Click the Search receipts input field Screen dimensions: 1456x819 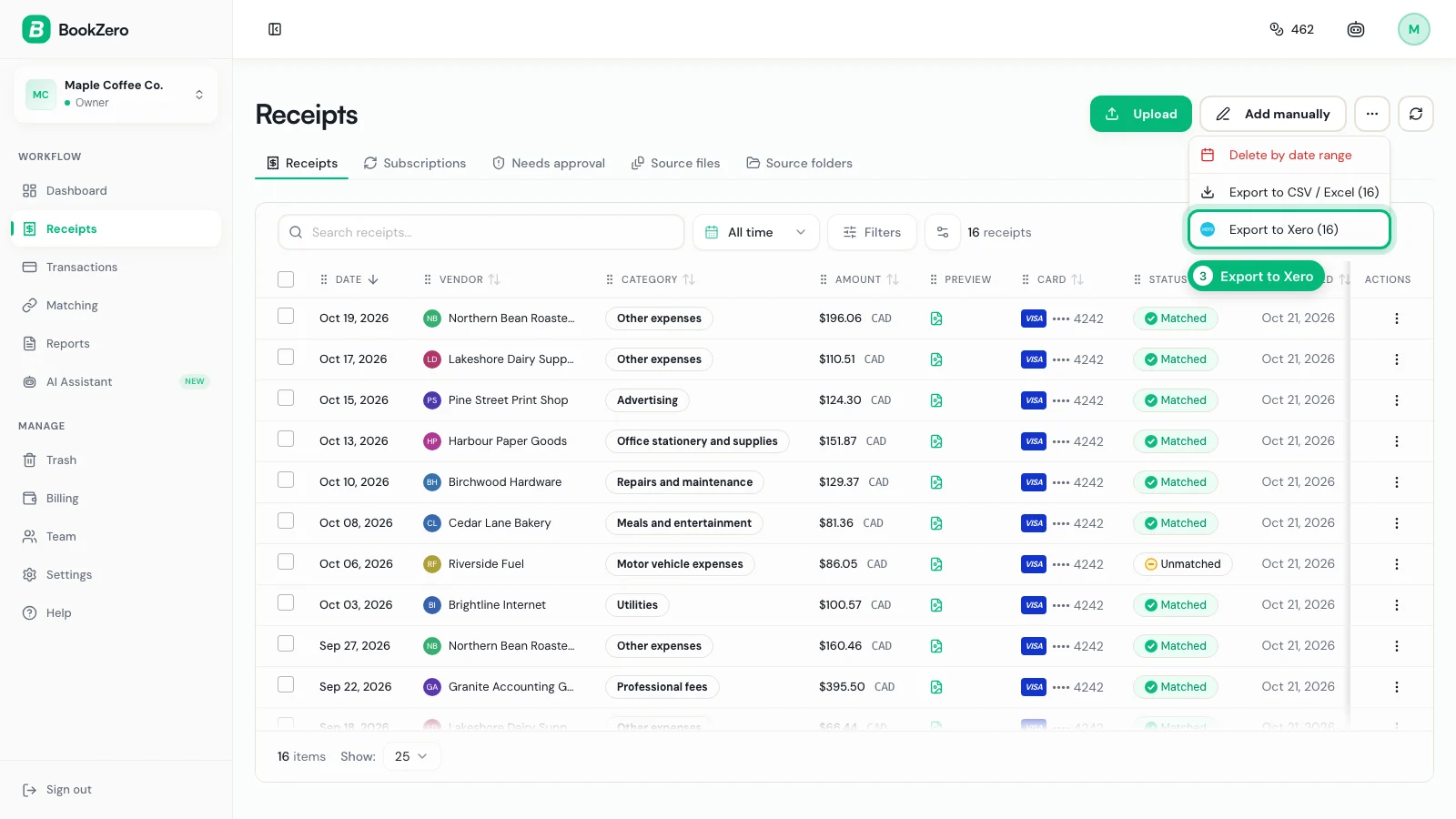click(x=480, y=232)
